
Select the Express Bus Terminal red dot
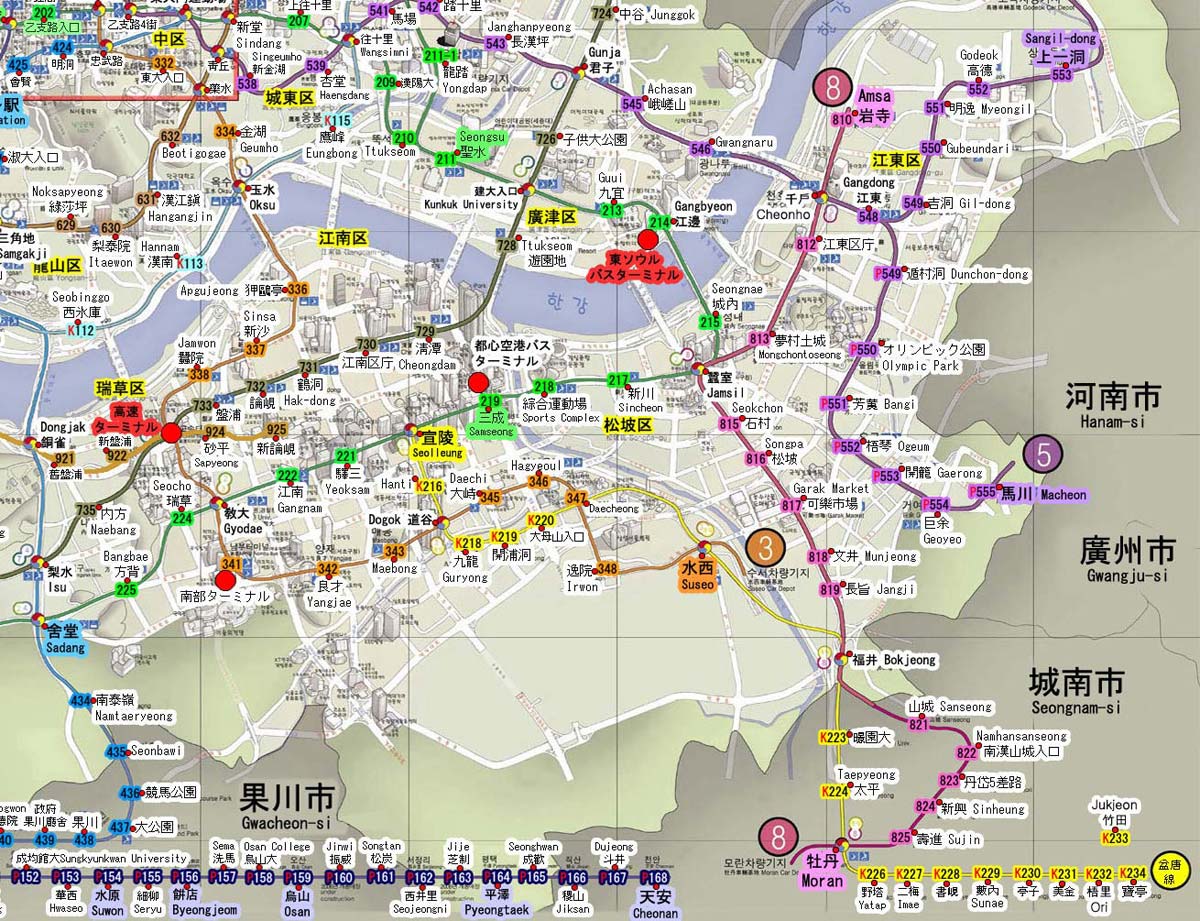[x=171, y=433]
